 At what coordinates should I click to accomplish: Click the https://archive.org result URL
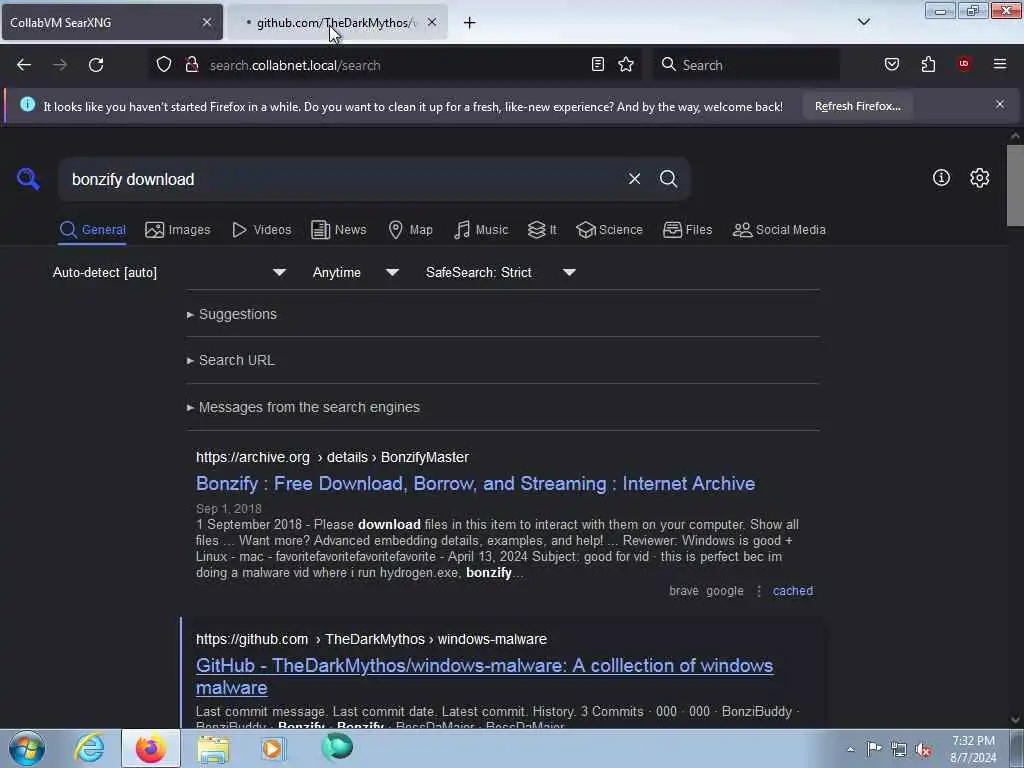coord(332,457)
